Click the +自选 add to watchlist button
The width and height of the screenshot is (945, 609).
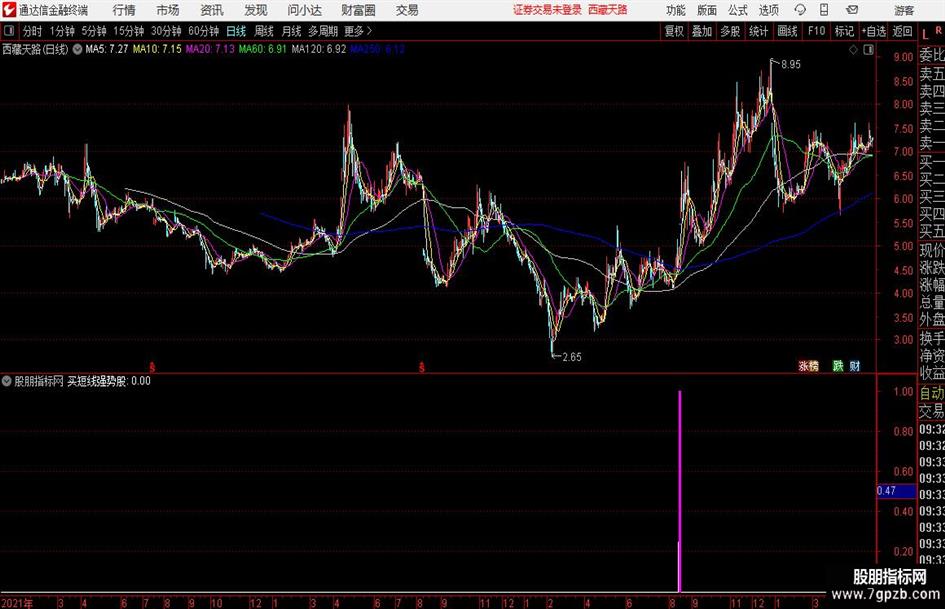click(873, 31)
